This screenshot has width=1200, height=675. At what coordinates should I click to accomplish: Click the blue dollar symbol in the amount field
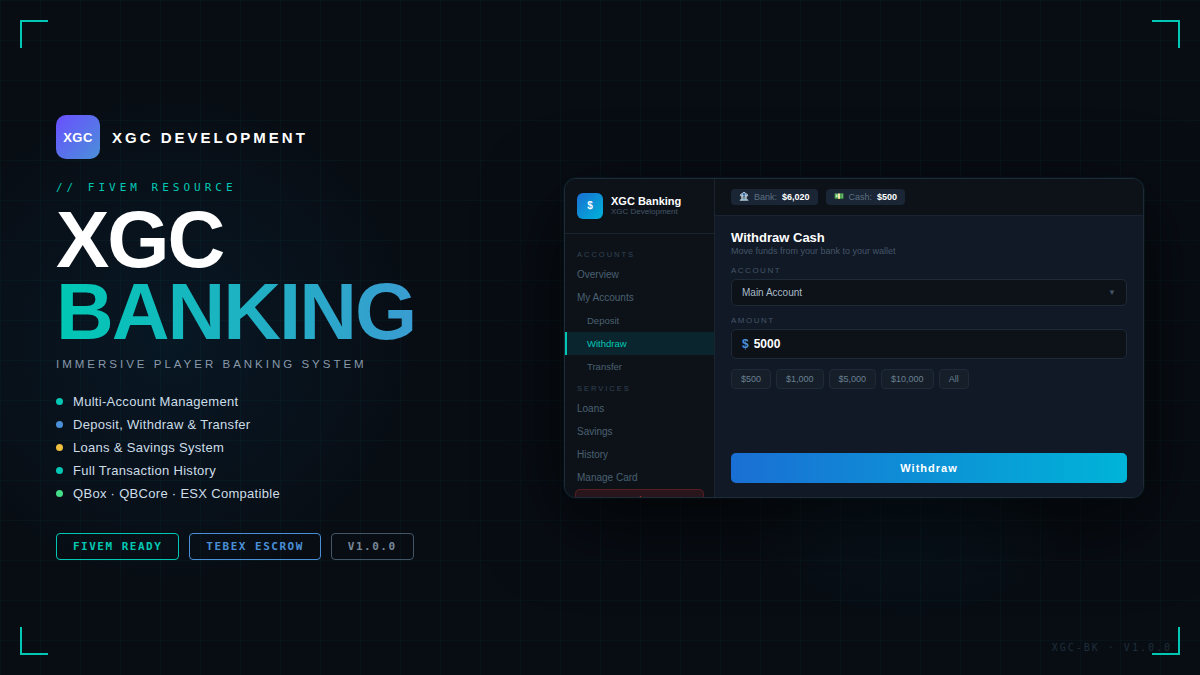pos(745,344)
